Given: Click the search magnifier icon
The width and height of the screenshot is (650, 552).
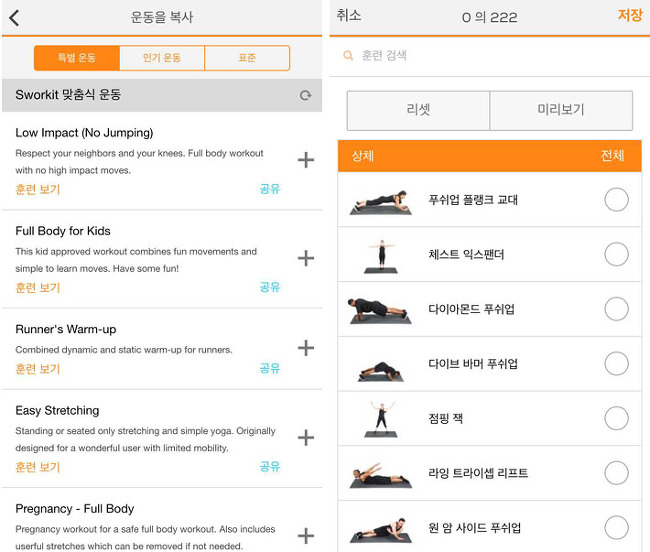Looking at the screenshot, I should 348,57.
